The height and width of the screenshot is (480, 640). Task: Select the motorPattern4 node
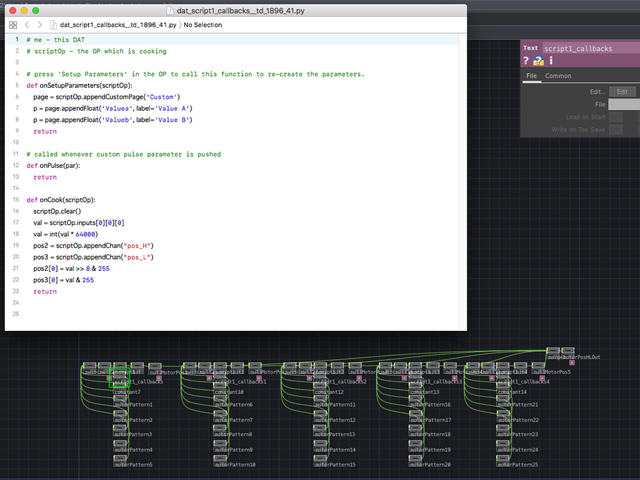(120, 444)
